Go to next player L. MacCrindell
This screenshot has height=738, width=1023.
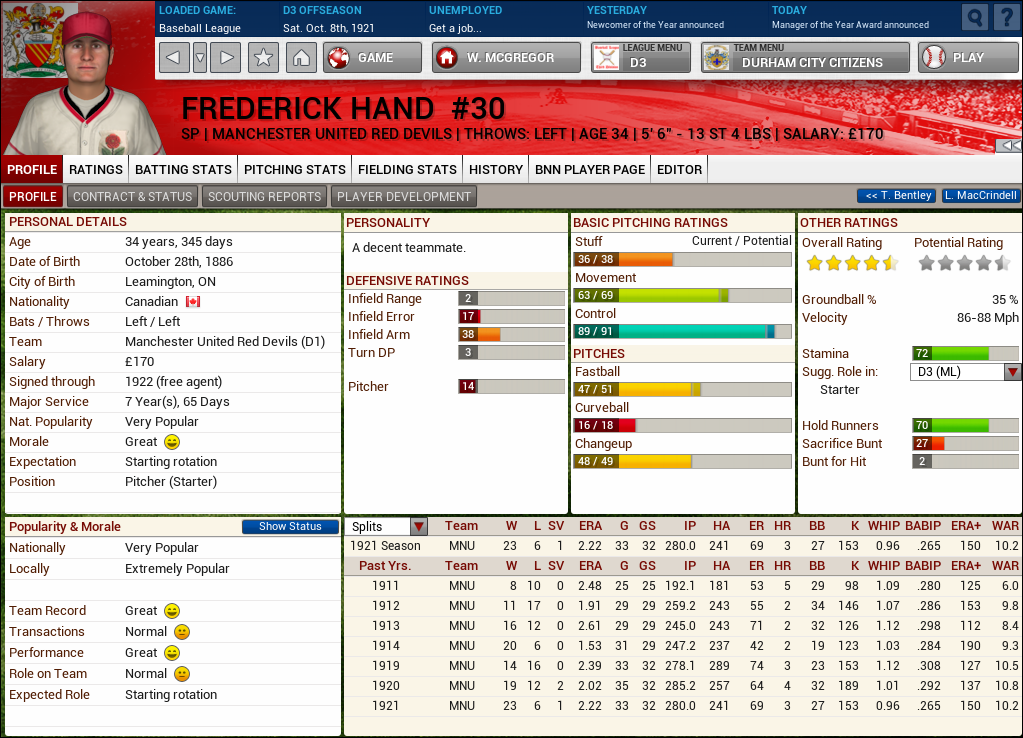[980, 195]
